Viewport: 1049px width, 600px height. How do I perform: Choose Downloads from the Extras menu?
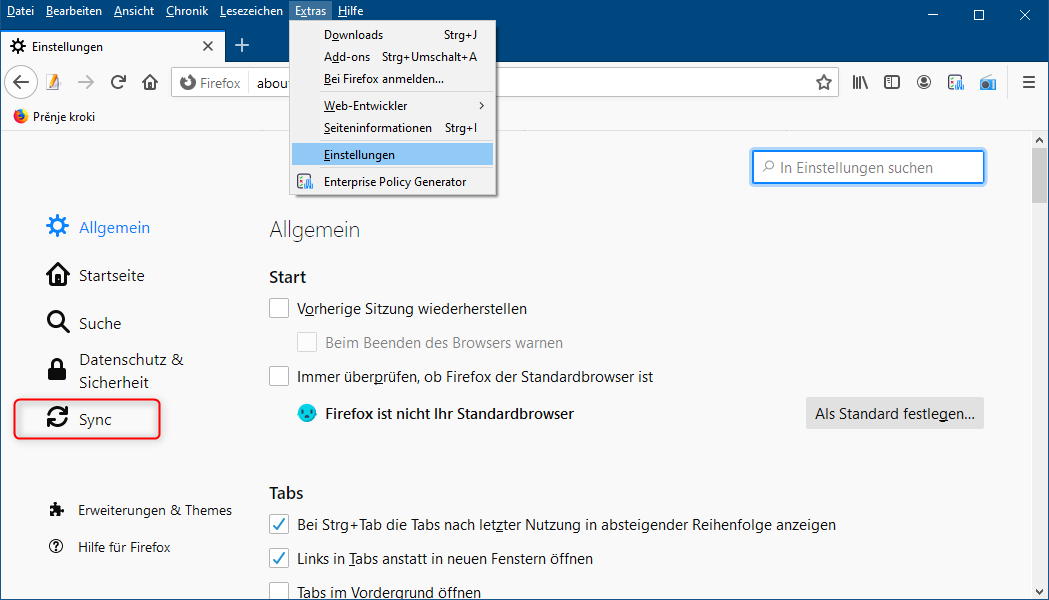[x=353, y=35]
